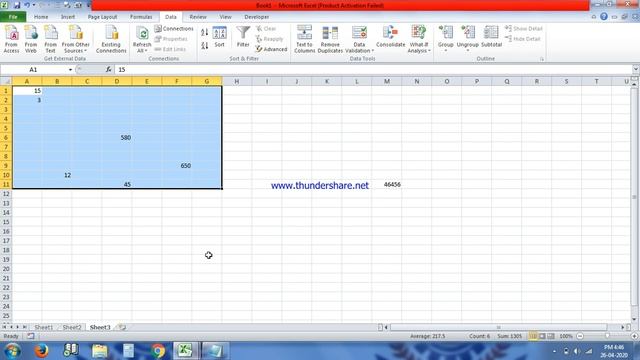Image resolution: width=640 pixels, height=360 pixels.
Task: Open the File tab
Action: pyautogui.click(x=13, y=17)
